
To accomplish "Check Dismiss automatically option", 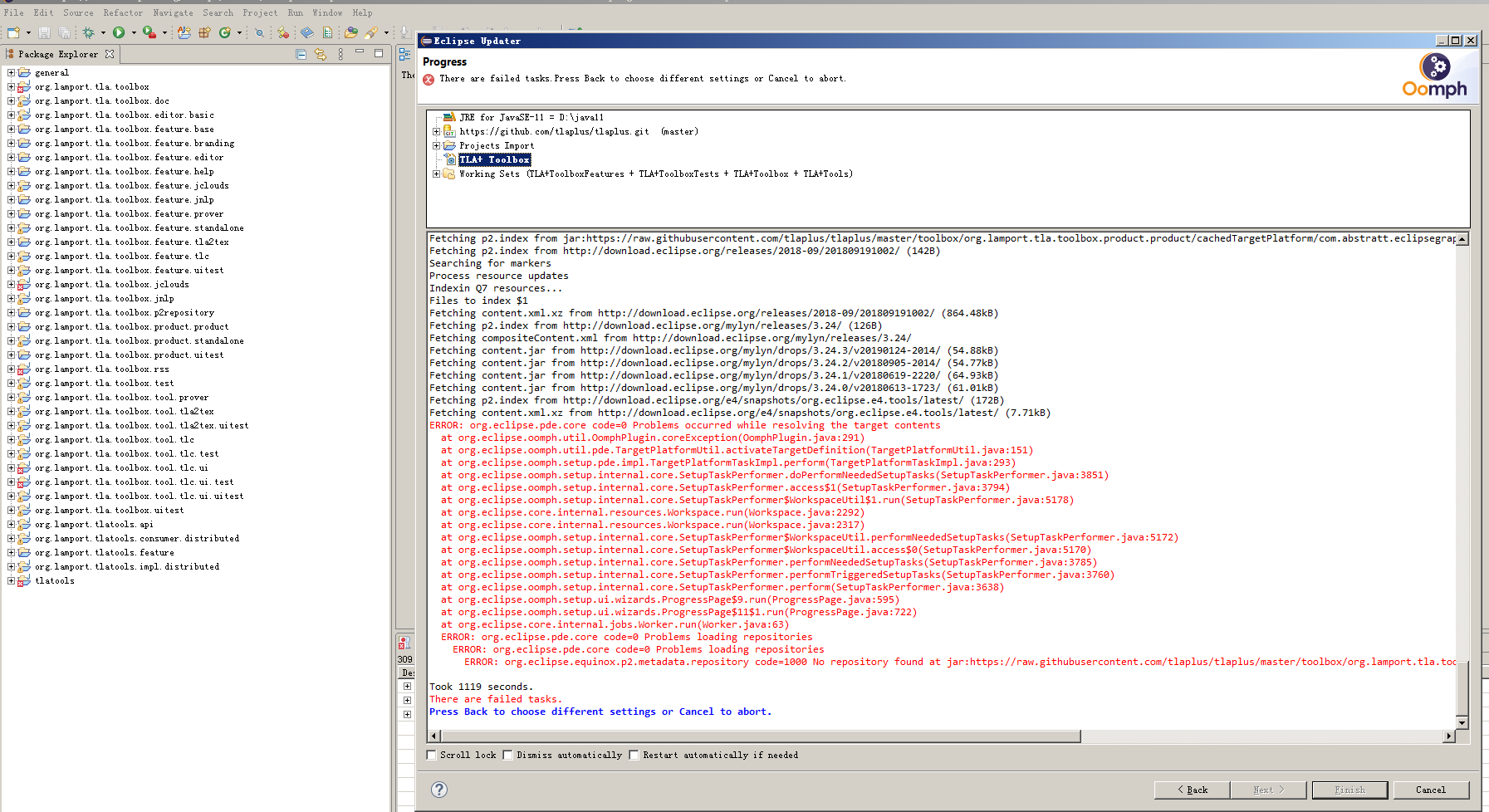I will (x=507, y=754).
